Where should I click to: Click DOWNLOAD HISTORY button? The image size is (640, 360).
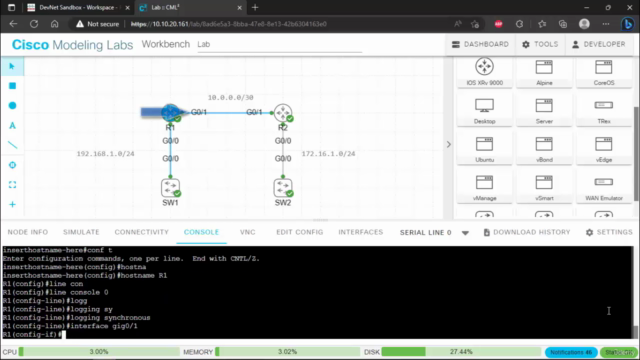click(527, 232)
